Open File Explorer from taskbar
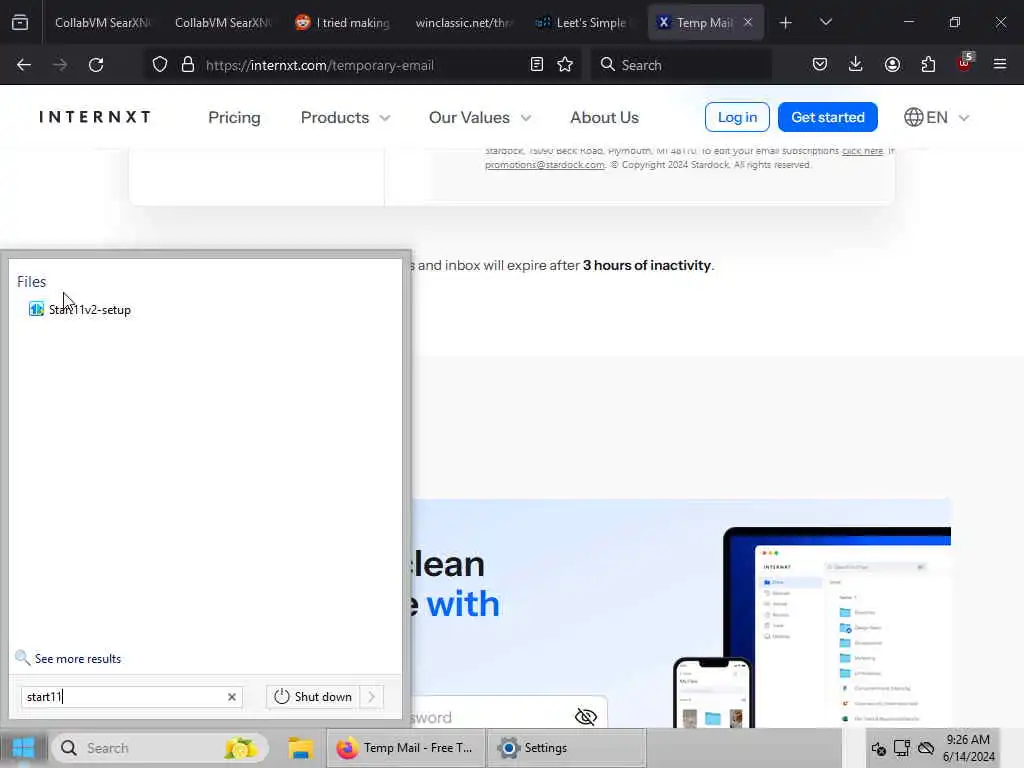Viewport: 1024px width, 768px height. pos(300,748)
